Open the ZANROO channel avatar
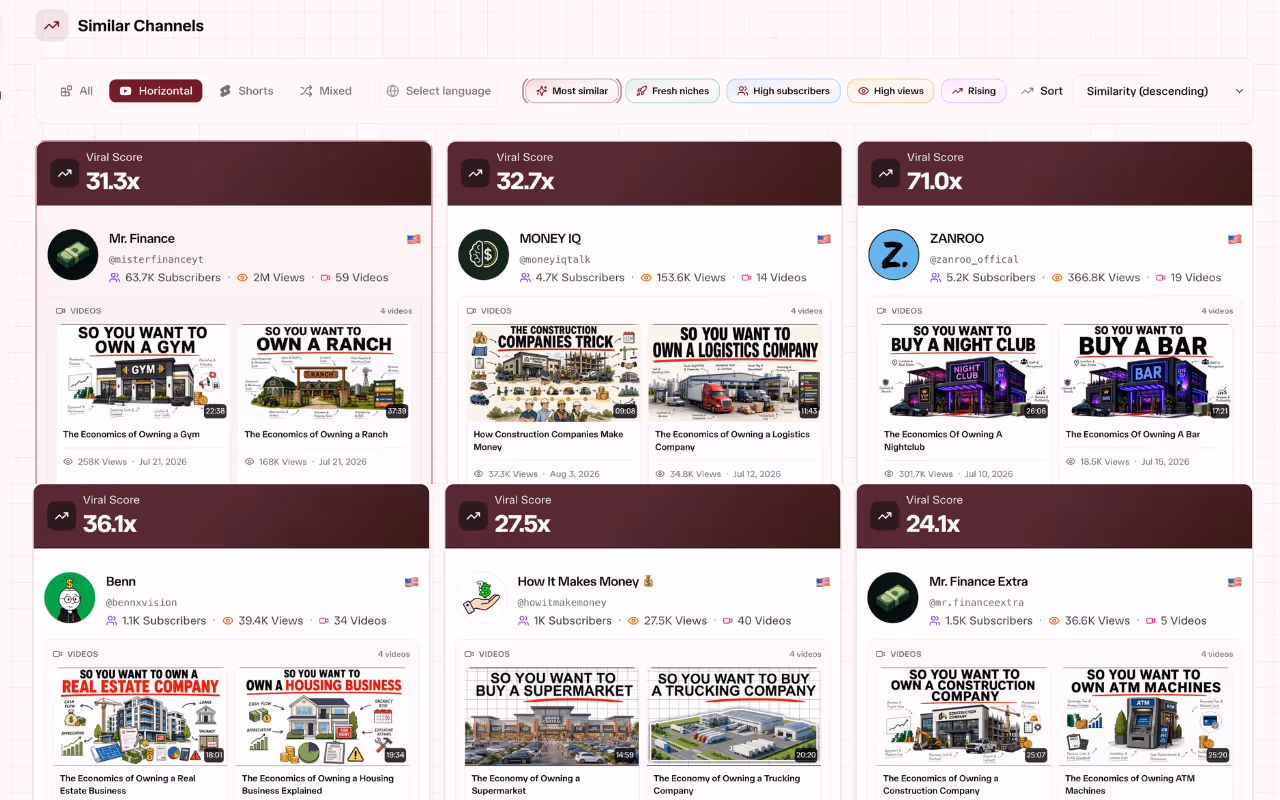The image size is (1280, 800). [894, 255]
